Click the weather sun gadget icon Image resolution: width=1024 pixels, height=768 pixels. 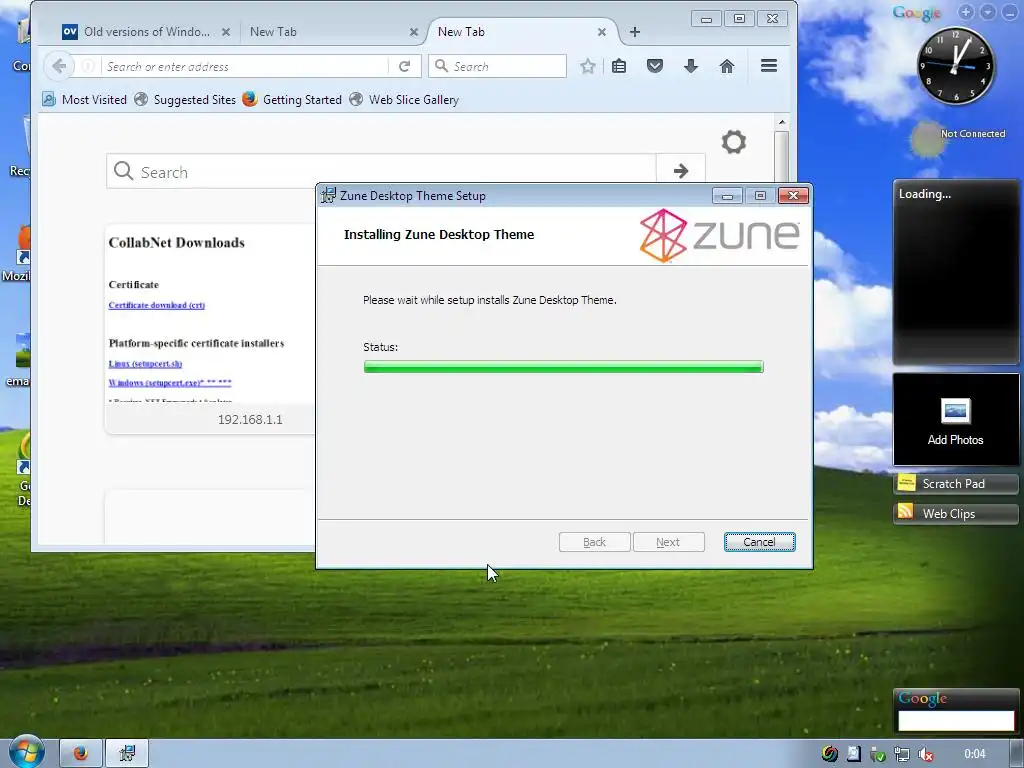pyautogui.click(x=927, y=139)
